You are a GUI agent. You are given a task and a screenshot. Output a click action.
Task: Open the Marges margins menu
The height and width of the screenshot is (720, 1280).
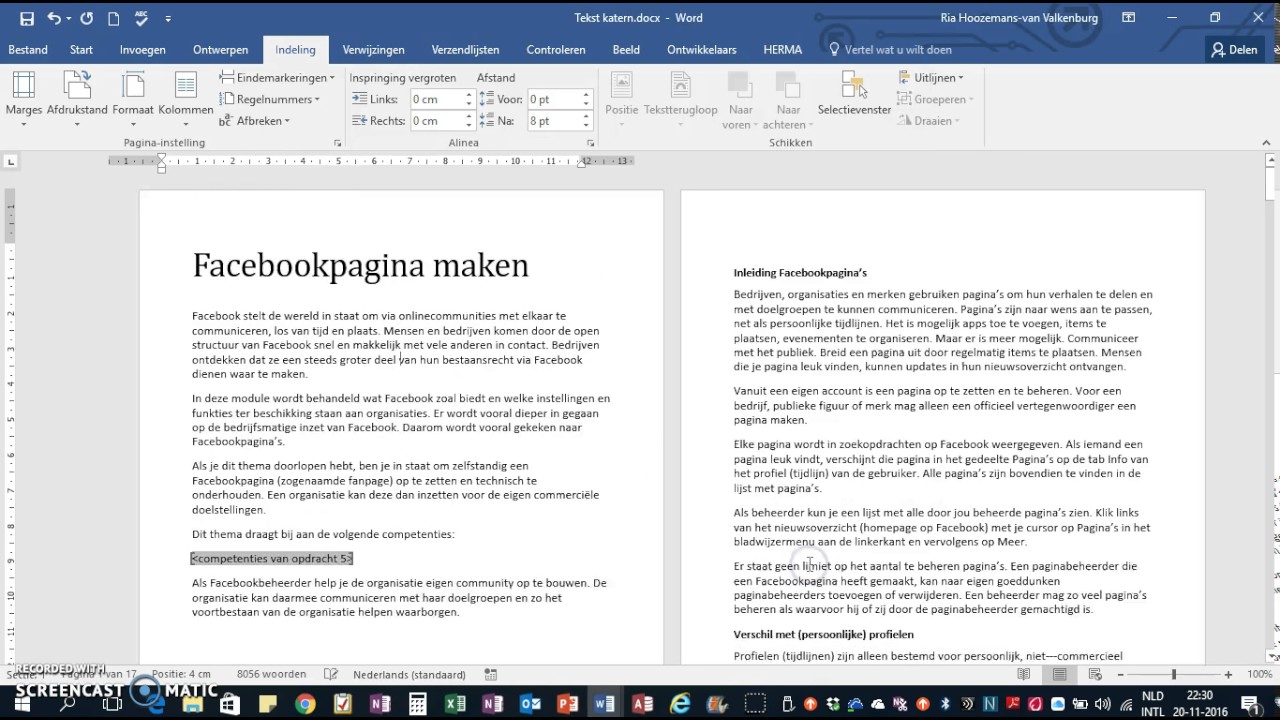click(x=23, y=100)
